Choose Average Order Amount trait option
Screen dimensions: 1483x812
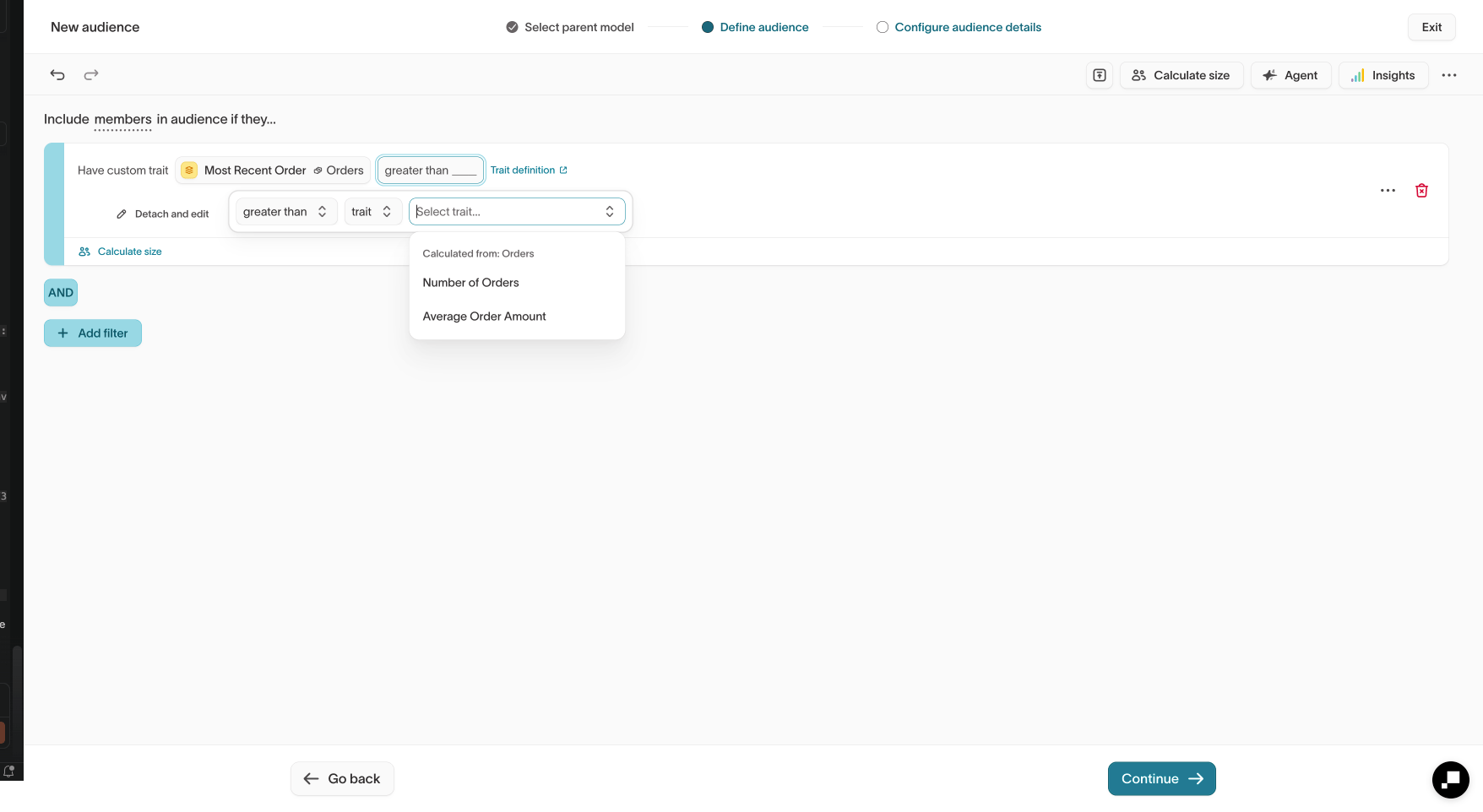point(517,317)
